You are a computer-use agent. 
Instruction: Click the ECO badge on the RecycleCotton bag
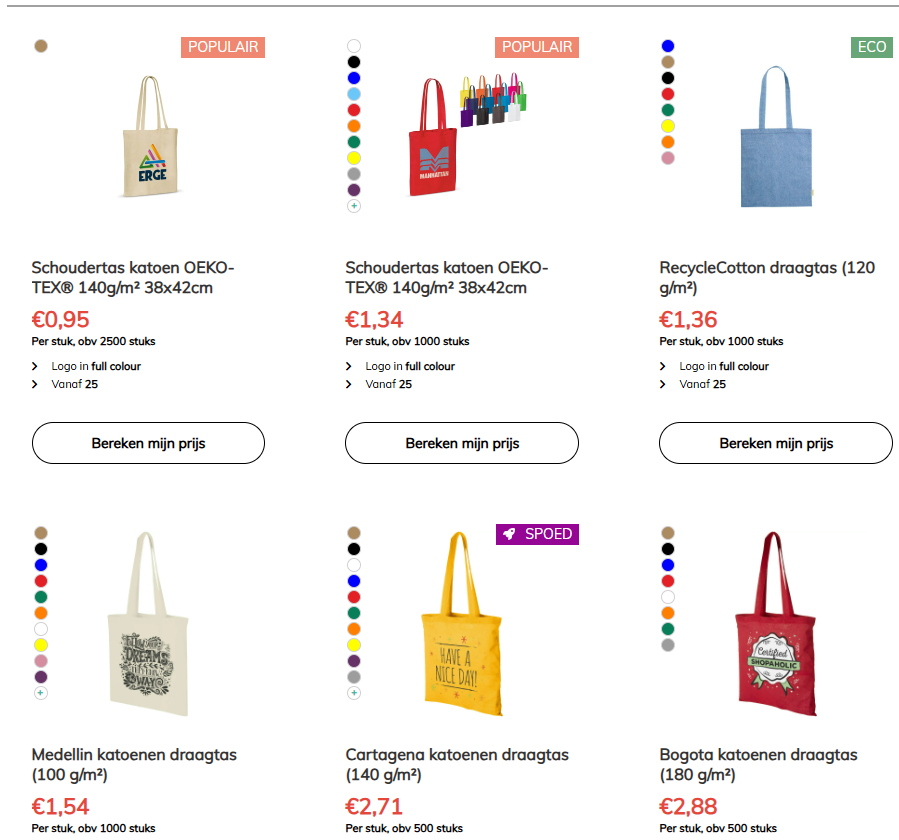pos(872,47)
